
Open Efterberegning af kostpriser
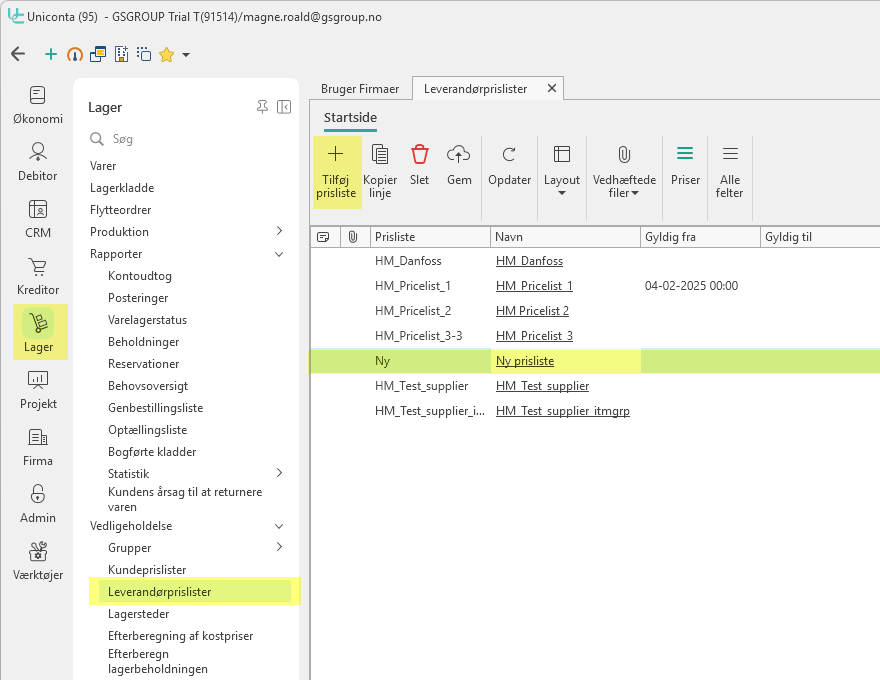[180, 636]
